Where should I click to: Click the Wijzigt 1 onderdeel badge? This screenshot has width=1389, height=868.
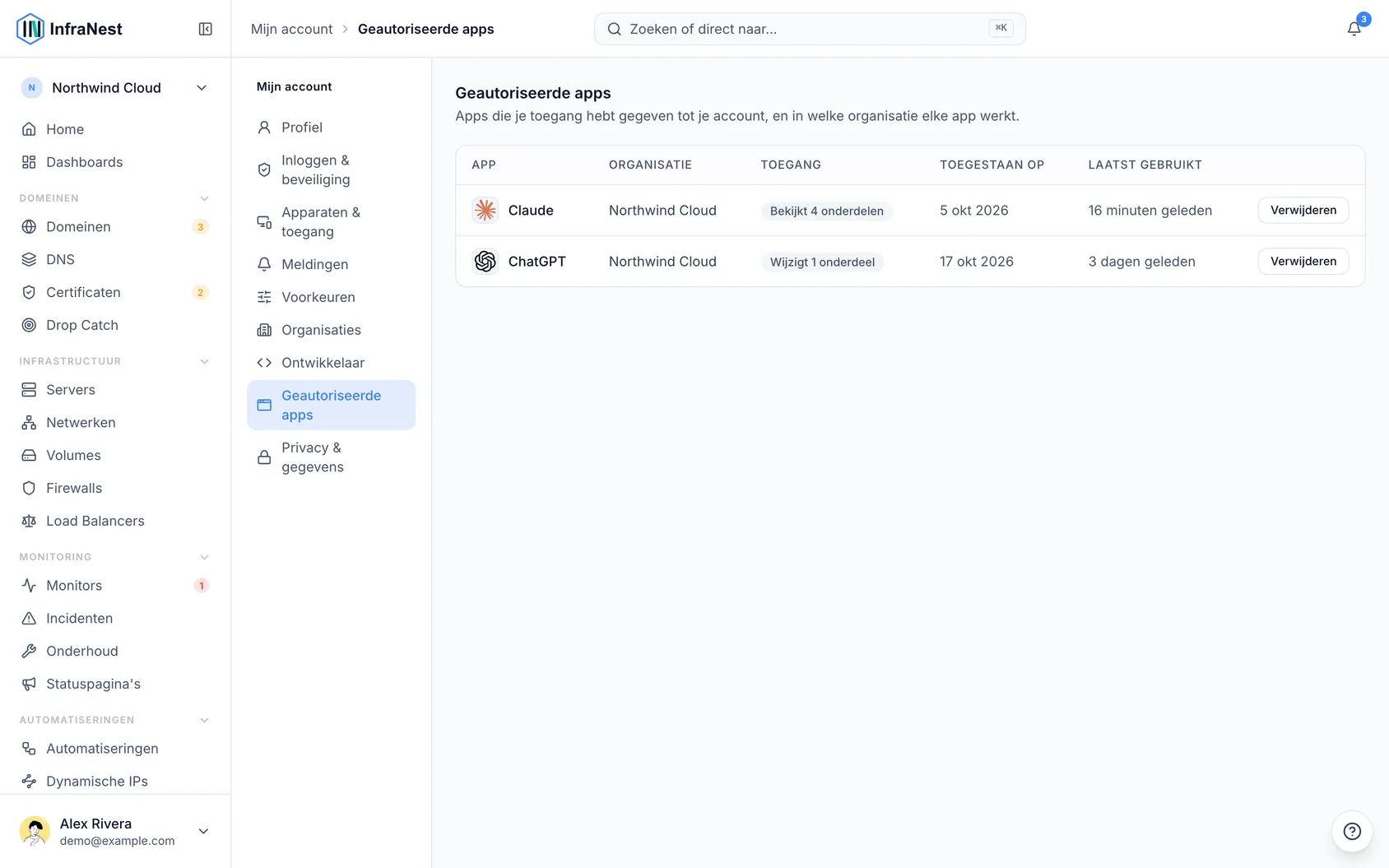coord(822,262)
